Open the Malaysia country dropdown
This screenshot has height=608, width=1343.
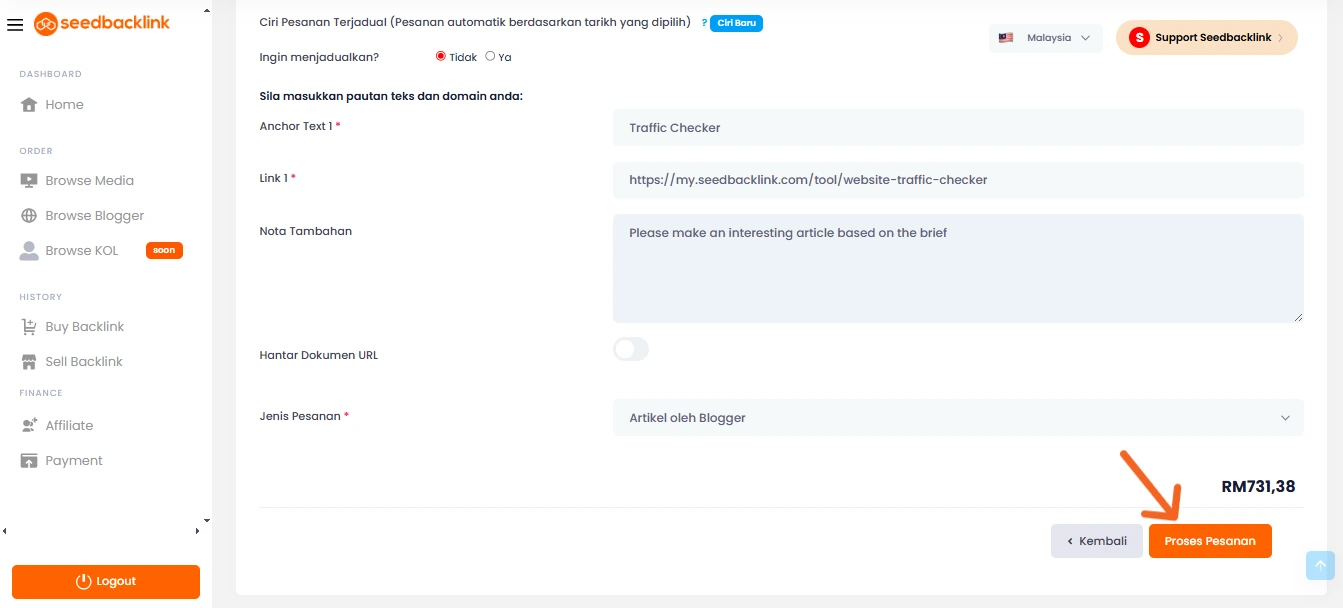click(1045, 38)
